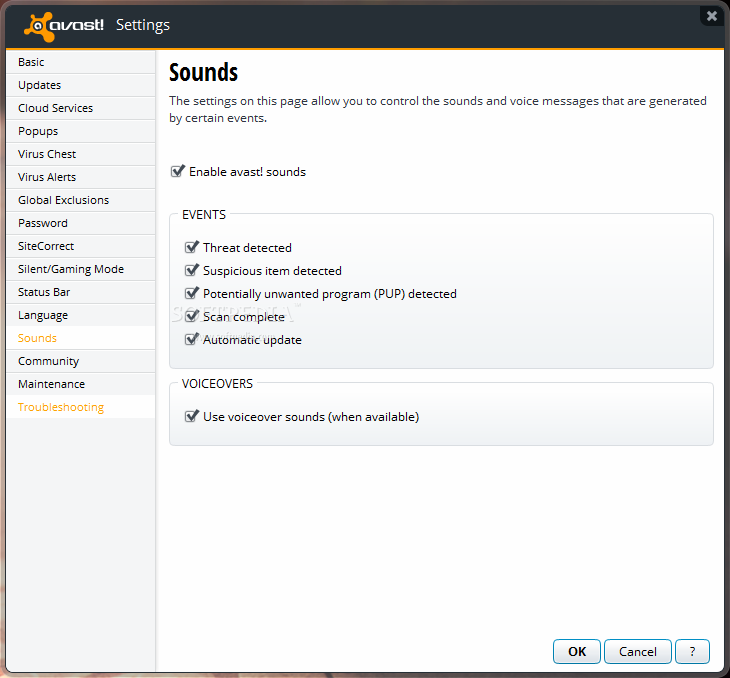Select SiteCorrect in sidebar
The height and width of the screenshot is (678, 730).
point(81,246)
